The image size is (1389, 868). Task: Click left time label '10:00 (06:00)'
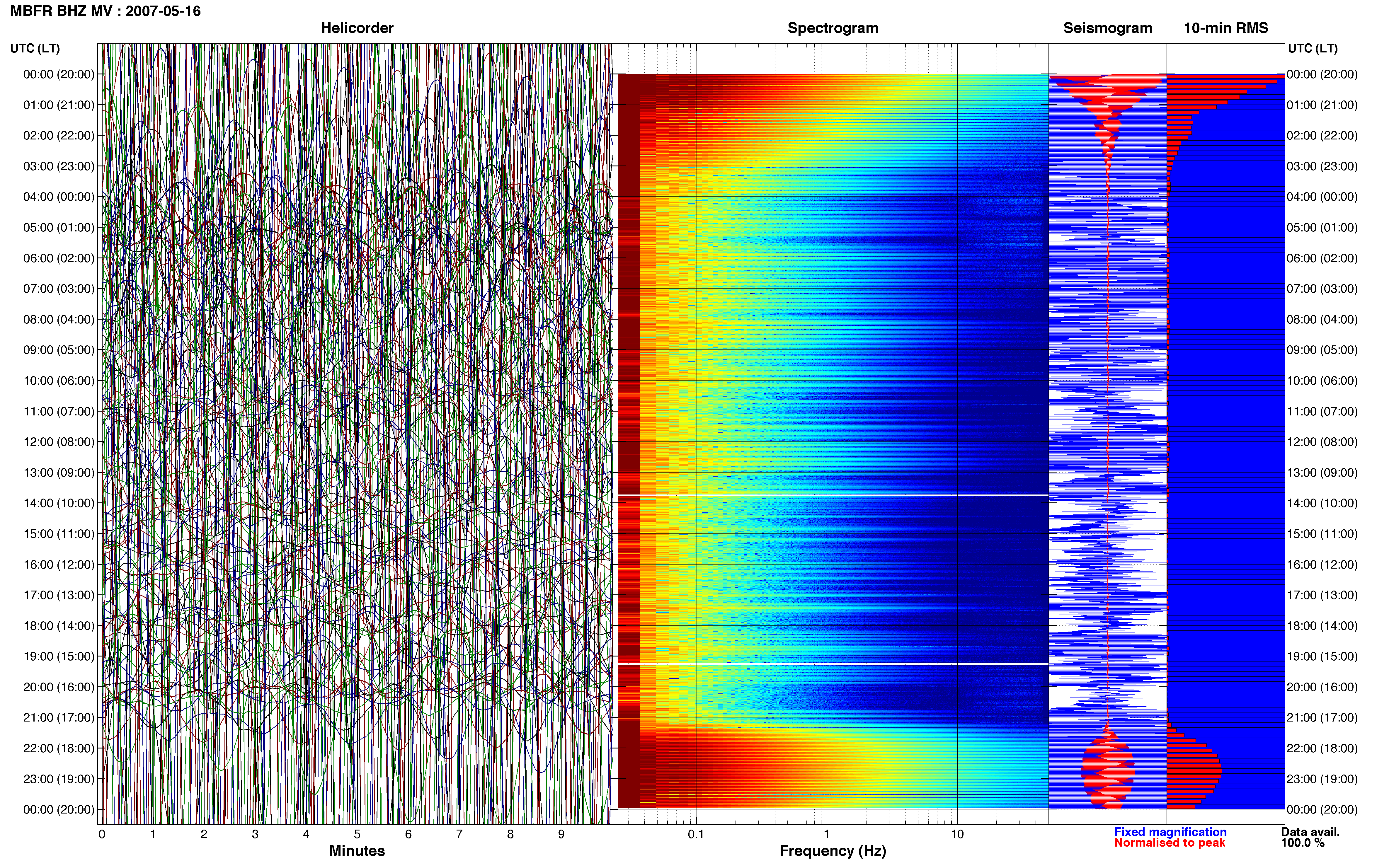click(x=59, y=381)
